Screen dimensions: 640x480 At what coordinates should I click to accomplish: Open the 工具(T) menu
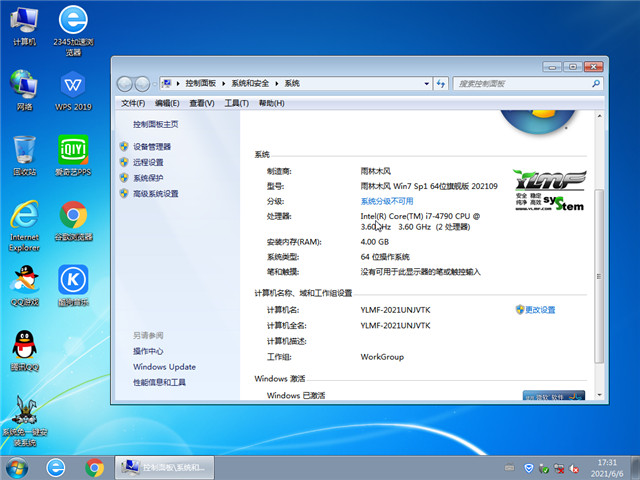236,103
